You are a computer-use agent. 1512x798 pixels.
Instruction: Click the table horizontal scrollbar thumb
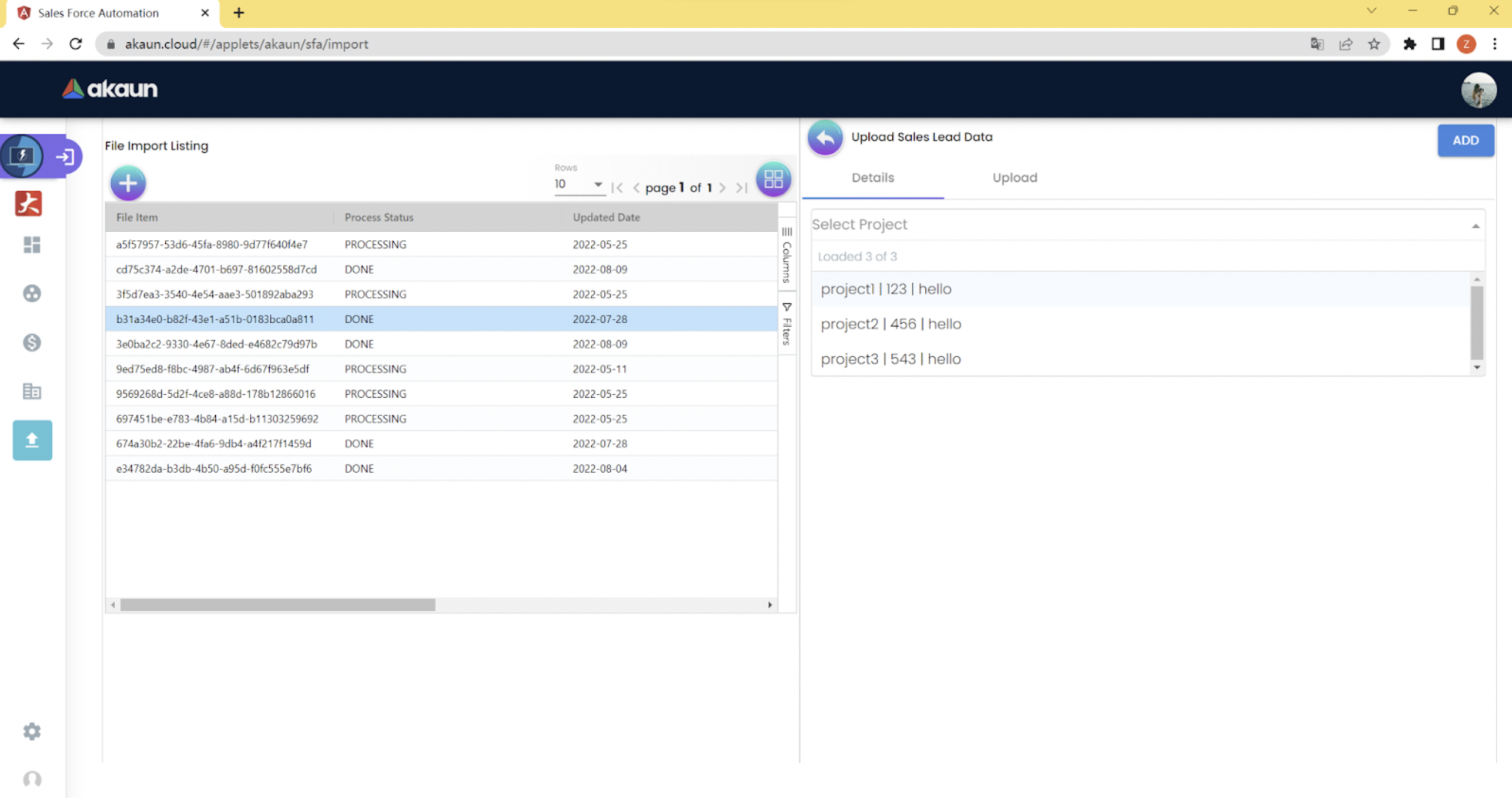[277, 605]
